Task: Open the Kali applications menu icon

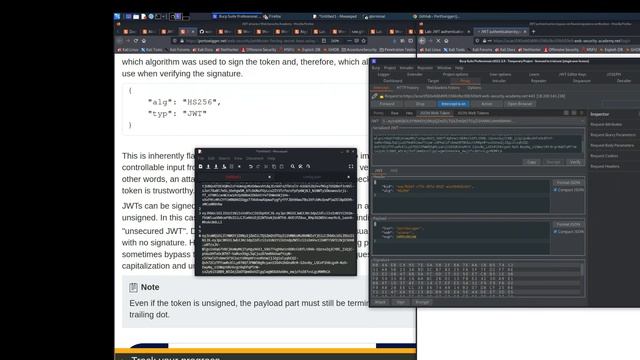Action: [117, 16]
